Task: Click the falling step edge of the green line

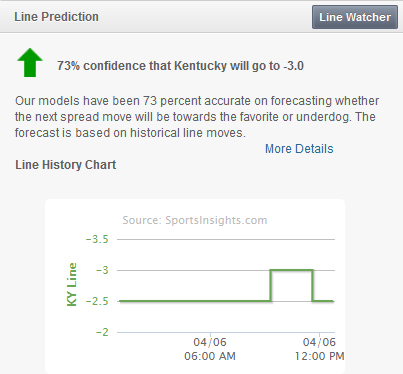Action: pos(312,285)
